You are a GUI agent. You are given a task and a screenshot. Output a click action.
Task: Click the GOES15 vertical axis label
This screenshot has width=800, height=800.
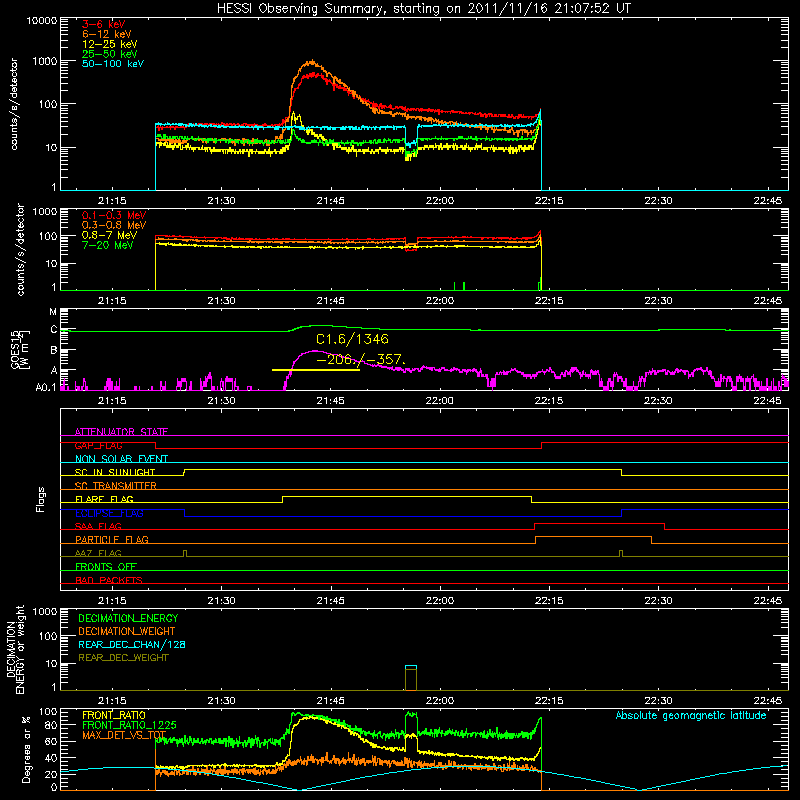[x=20, y=349]
